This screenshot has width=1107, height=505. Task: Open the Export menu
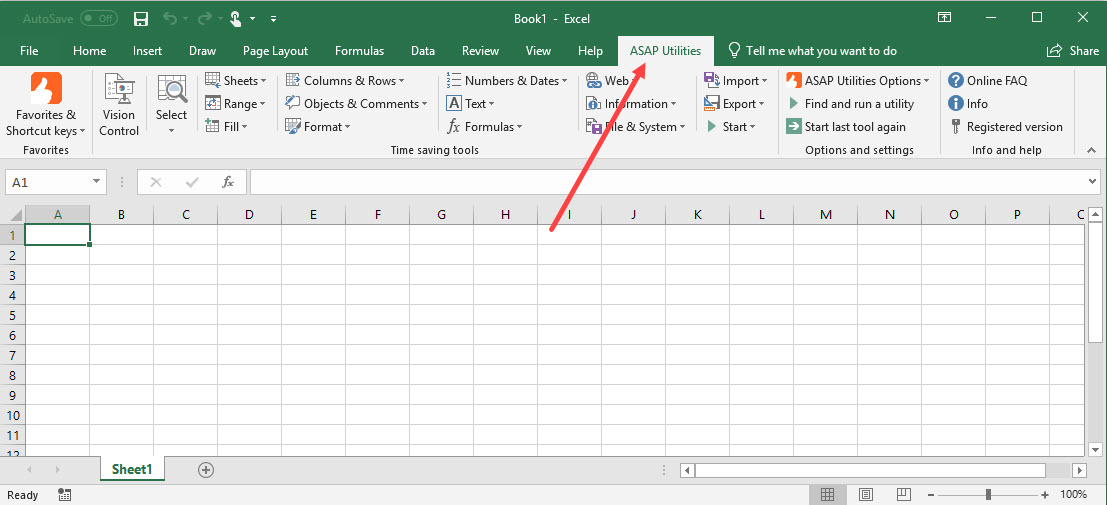click(x=734, y=104)
